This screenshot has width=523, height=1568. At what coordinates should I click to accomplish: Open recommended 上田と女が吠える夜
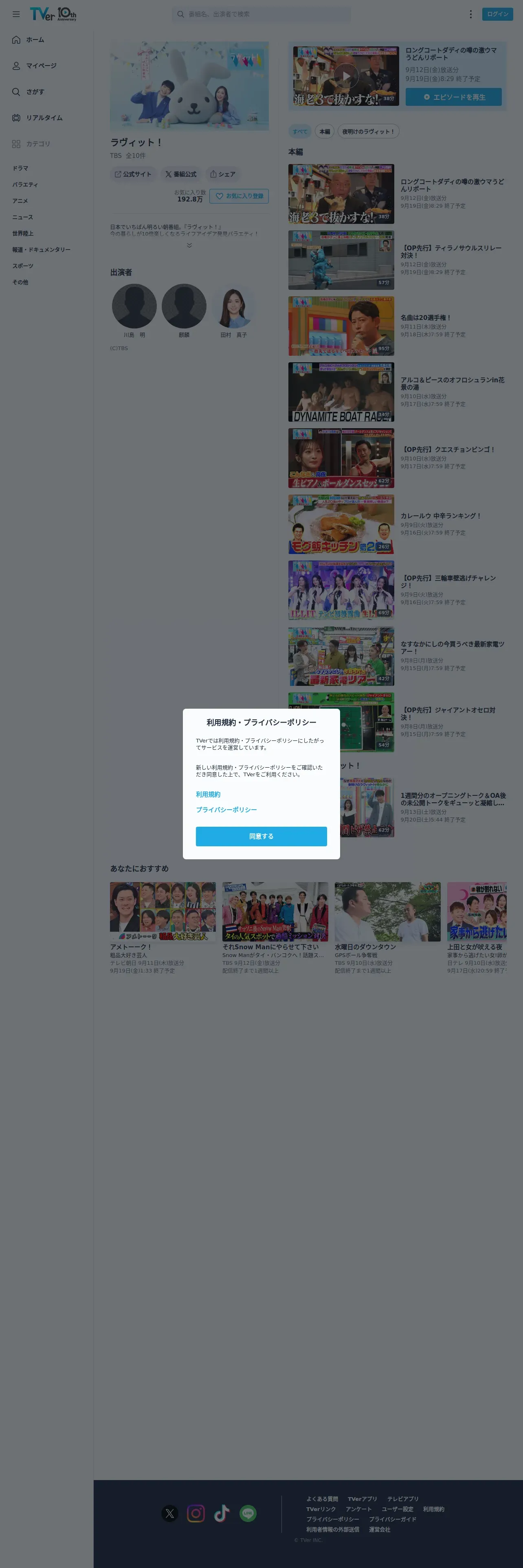(477, 928)
